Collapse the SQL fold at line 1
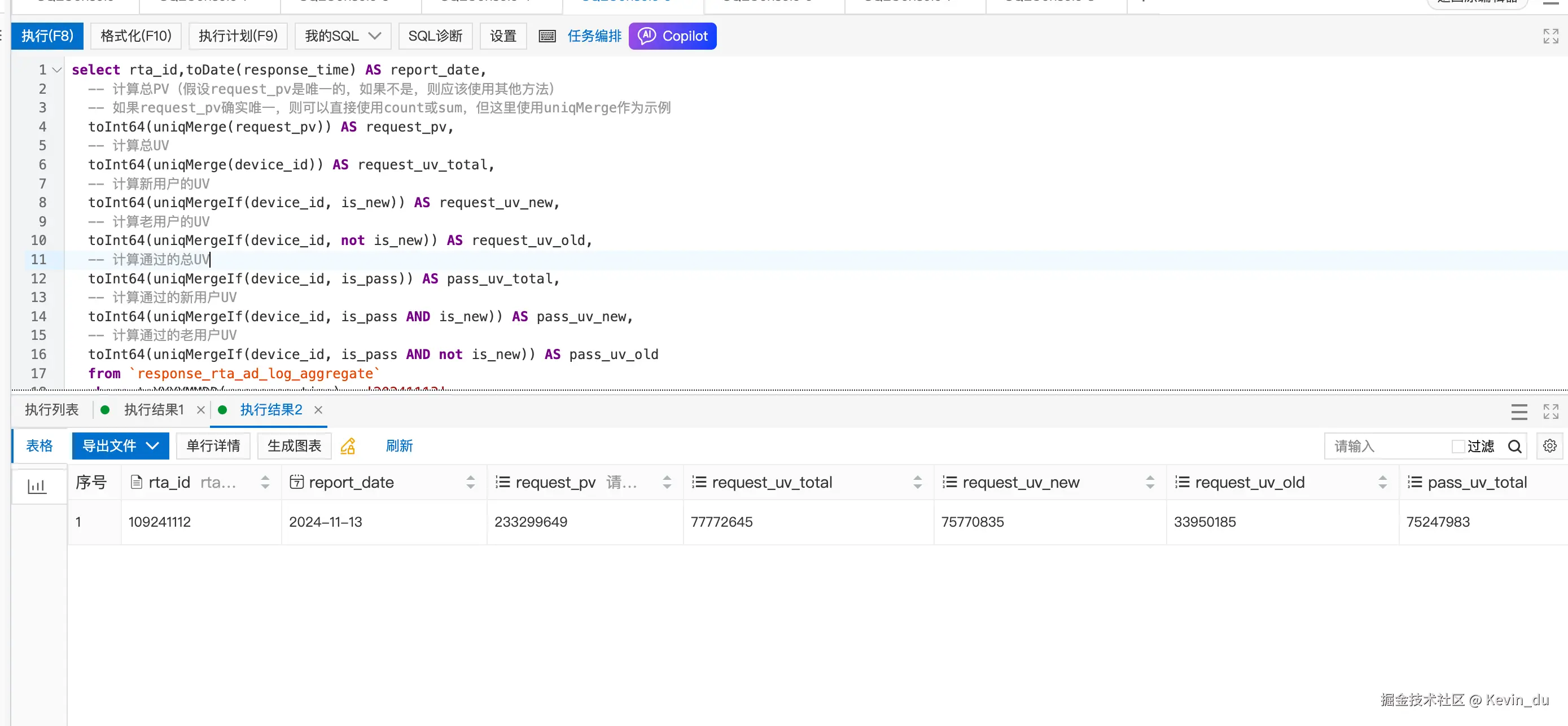The image size is (1568, 726). pos(57,70)
